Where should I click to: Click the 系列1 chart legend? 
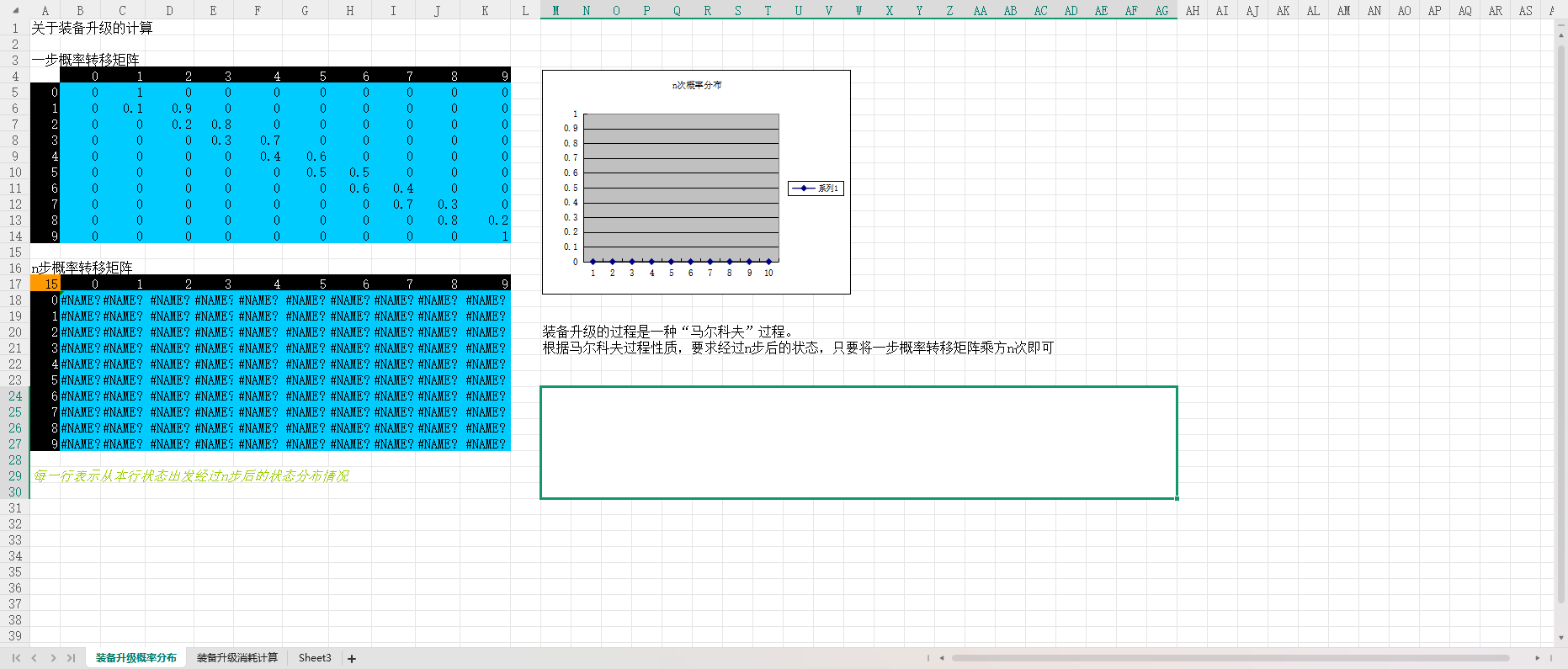tap(816, 188)
